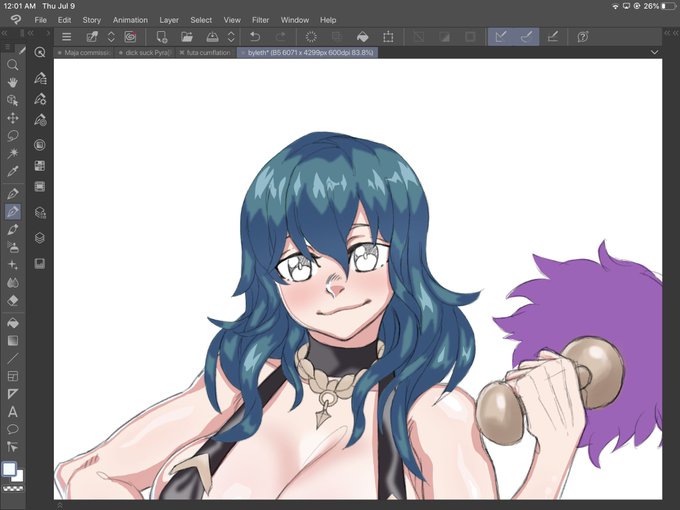Screen dimensions: 680x510
Task: Click the sub drawing color swatch
Action: click(x=19, y=477)
